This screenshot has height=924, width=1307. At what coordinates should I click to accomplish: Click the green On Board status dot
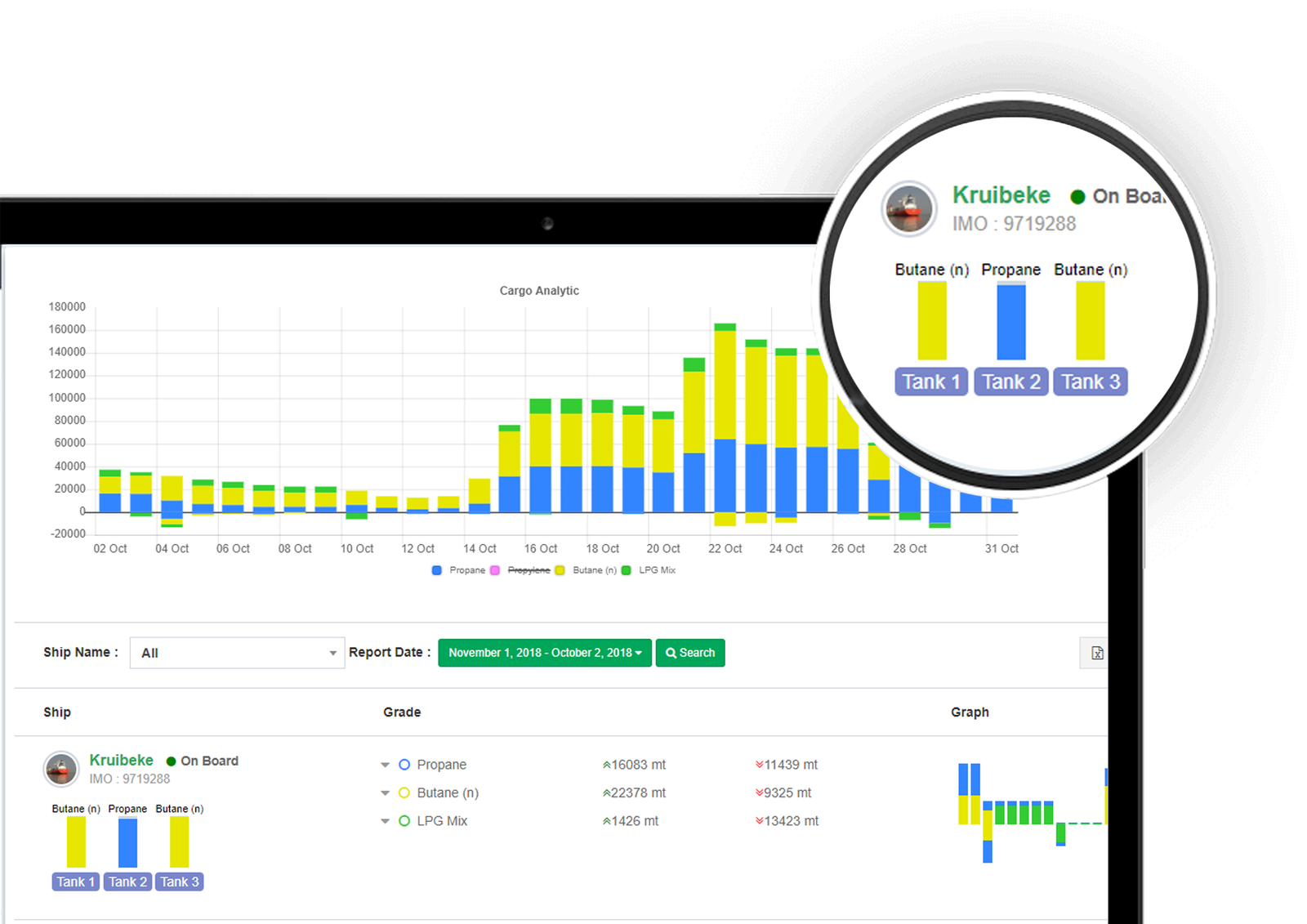[171, 761]
